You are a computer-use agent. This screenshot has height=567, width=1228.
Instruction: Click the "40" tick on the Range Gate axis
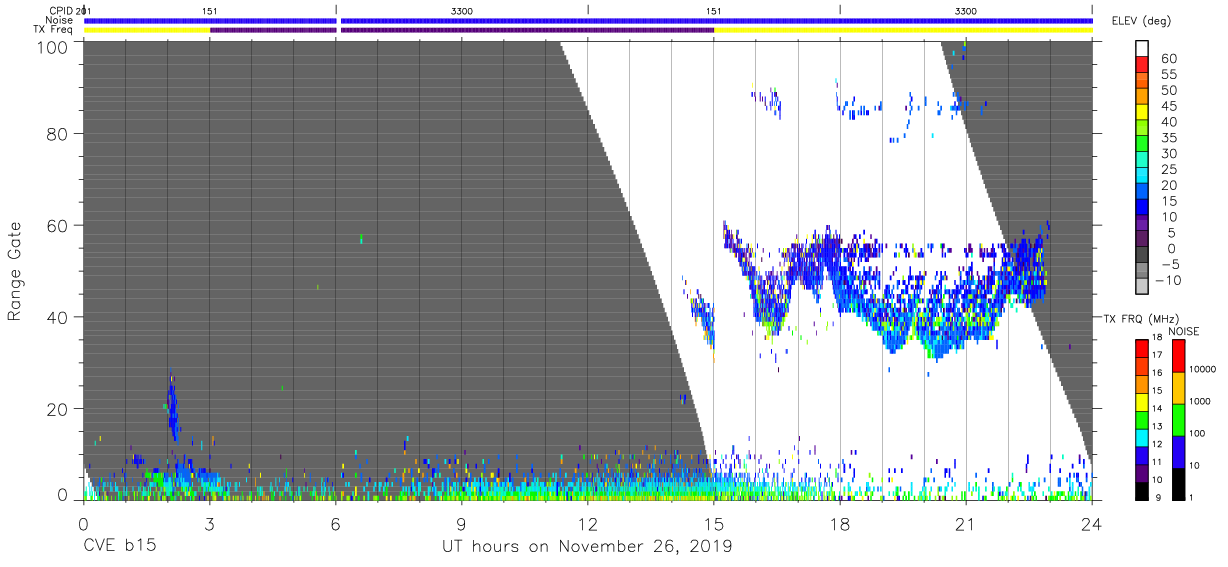tap(58, 317)
